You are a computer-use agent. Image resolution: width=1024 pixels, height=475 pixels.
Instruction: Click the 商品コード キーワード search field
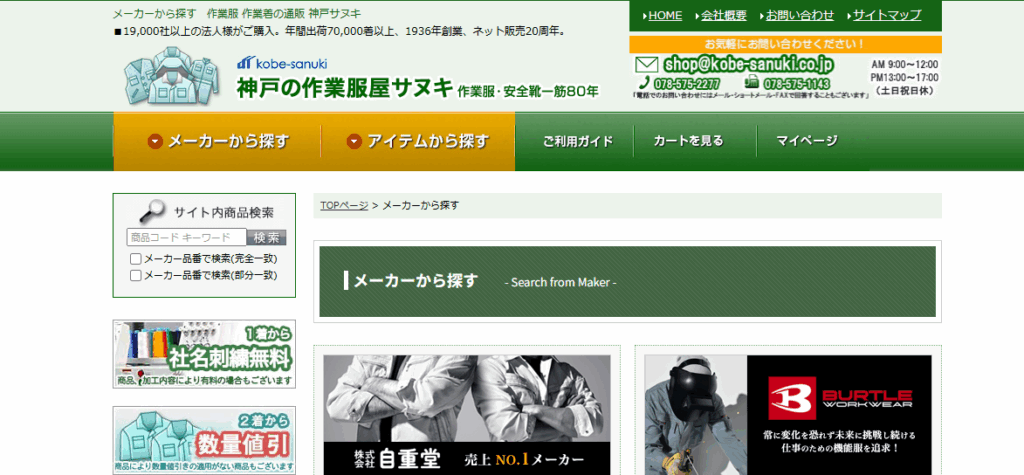coord(186,238)
